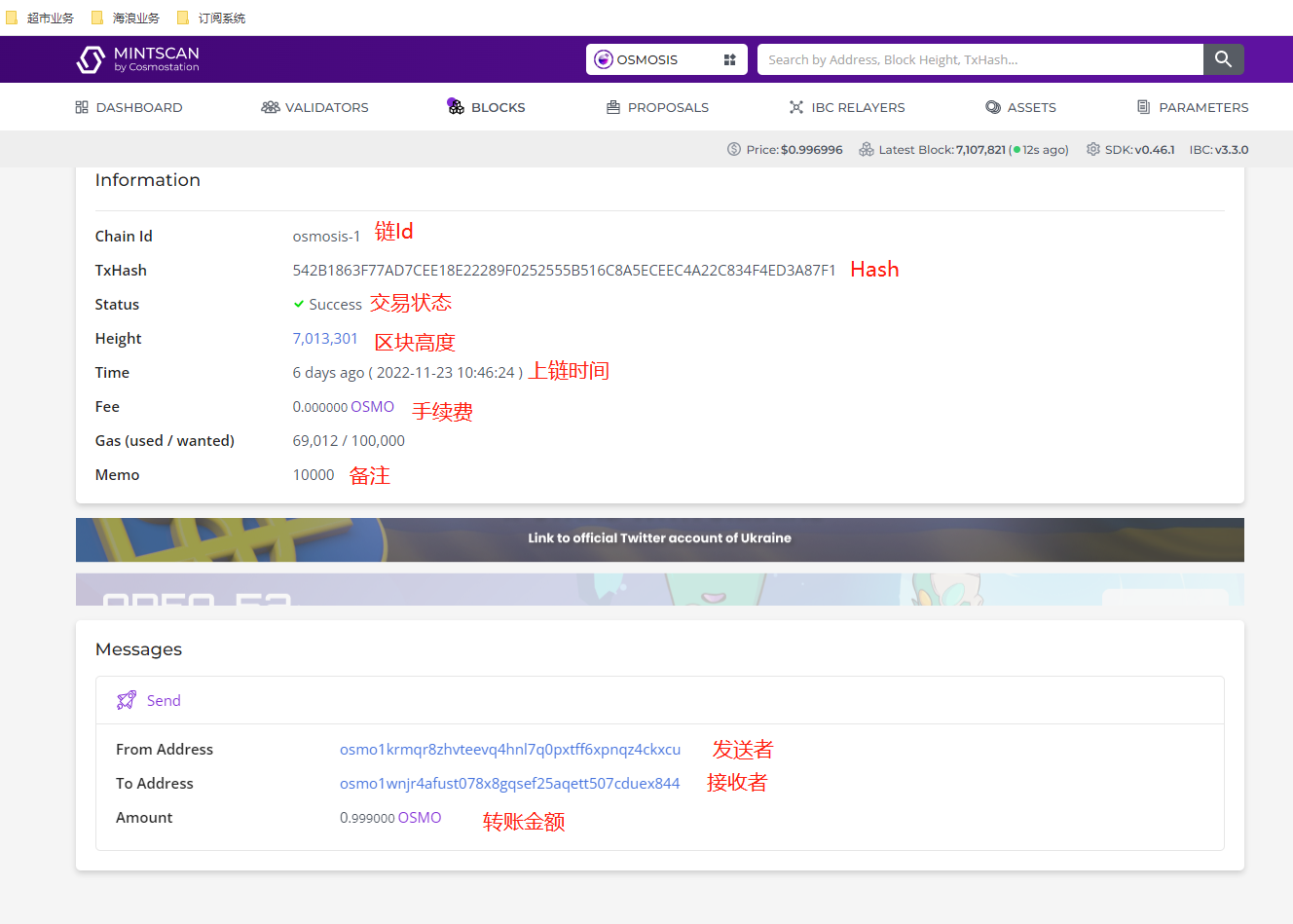Image resolution: width=1293 pixels, height=924 pixels.
Task: Click the OSMO link in the Fee row
Action: [x=373, y=407]
